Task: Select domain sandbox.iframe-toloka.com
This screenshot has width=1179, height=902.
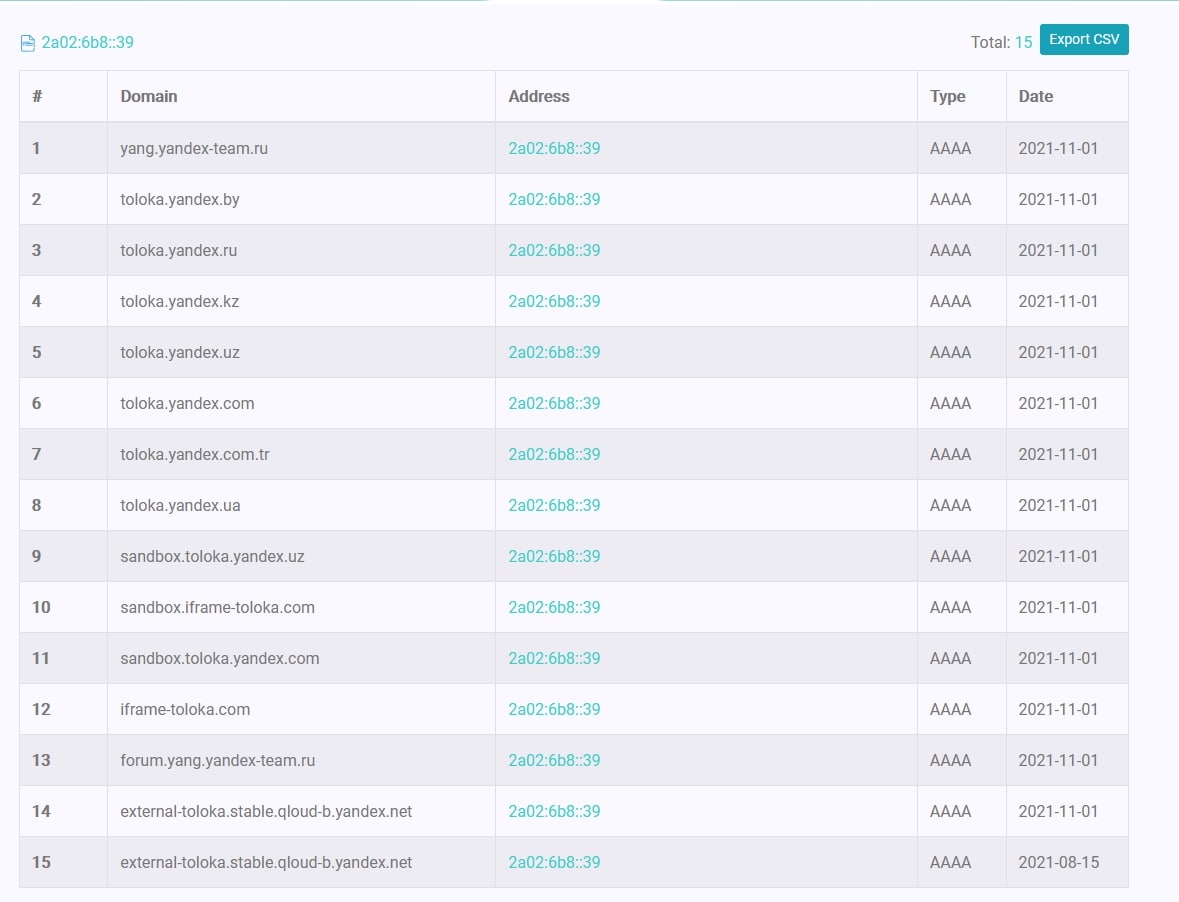Action: tap(217, 607)
